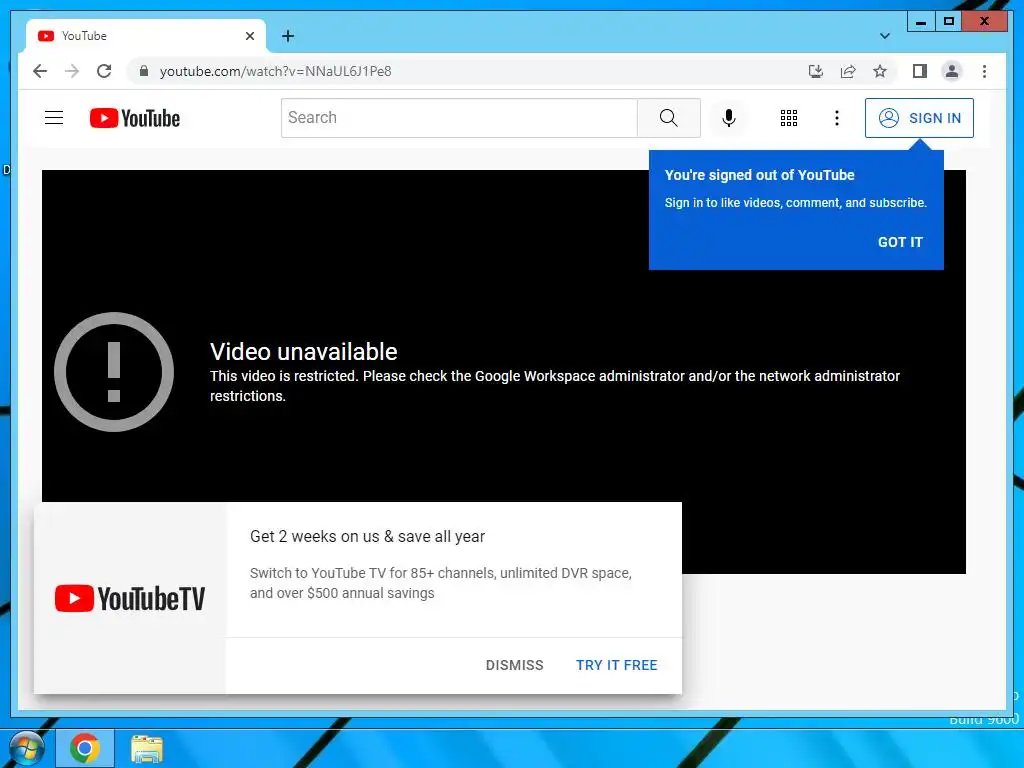Click the Chrome taskbar icon

84,748
